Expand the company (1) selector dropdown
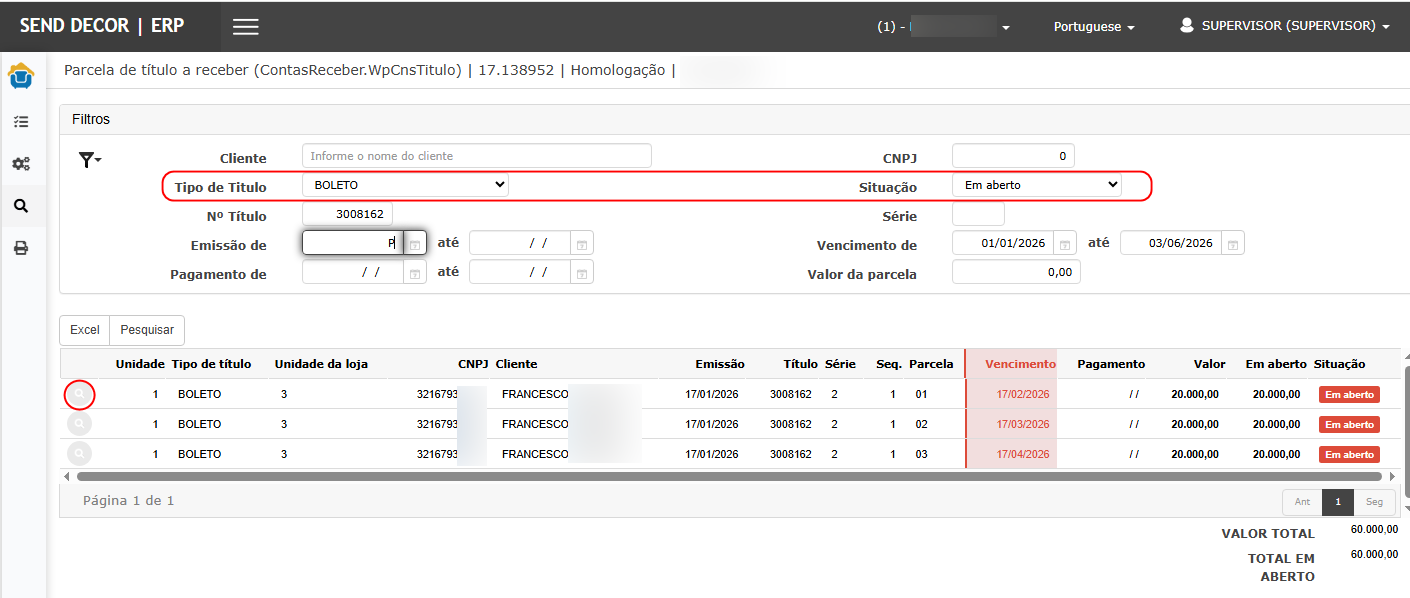 [x=944, y=27]
